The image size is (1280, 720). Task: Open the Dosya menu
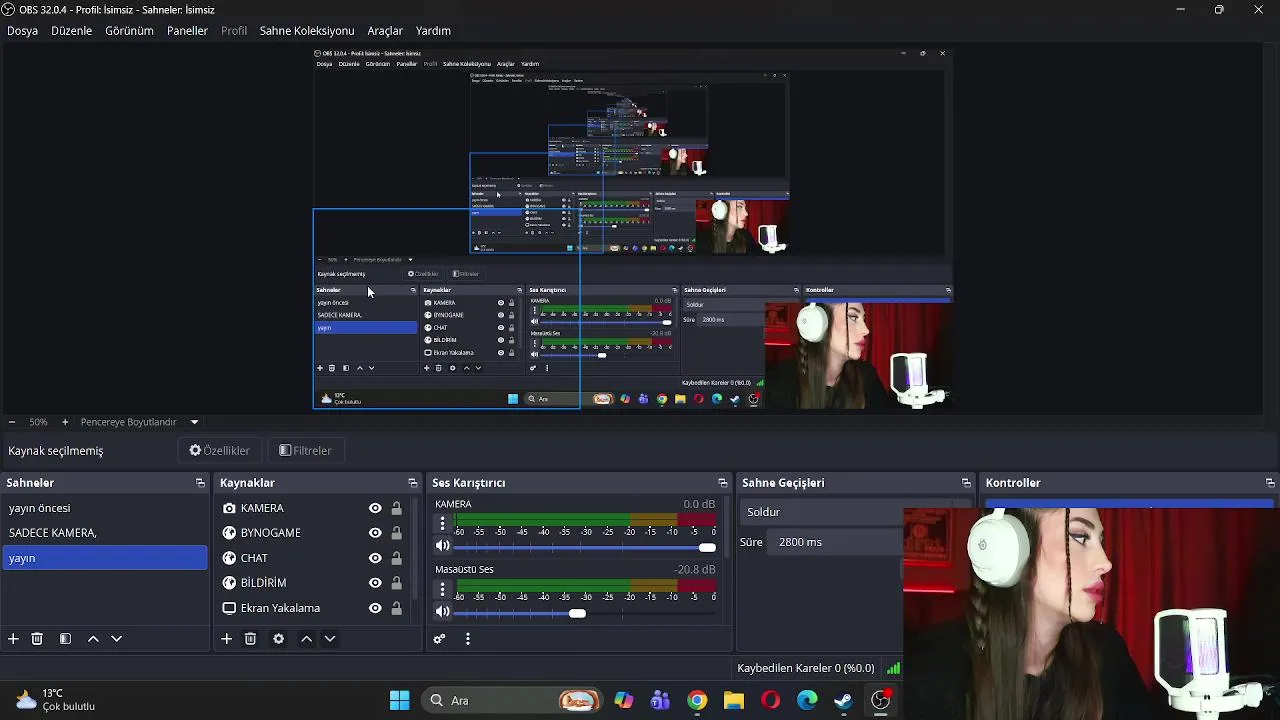[22, 31]
